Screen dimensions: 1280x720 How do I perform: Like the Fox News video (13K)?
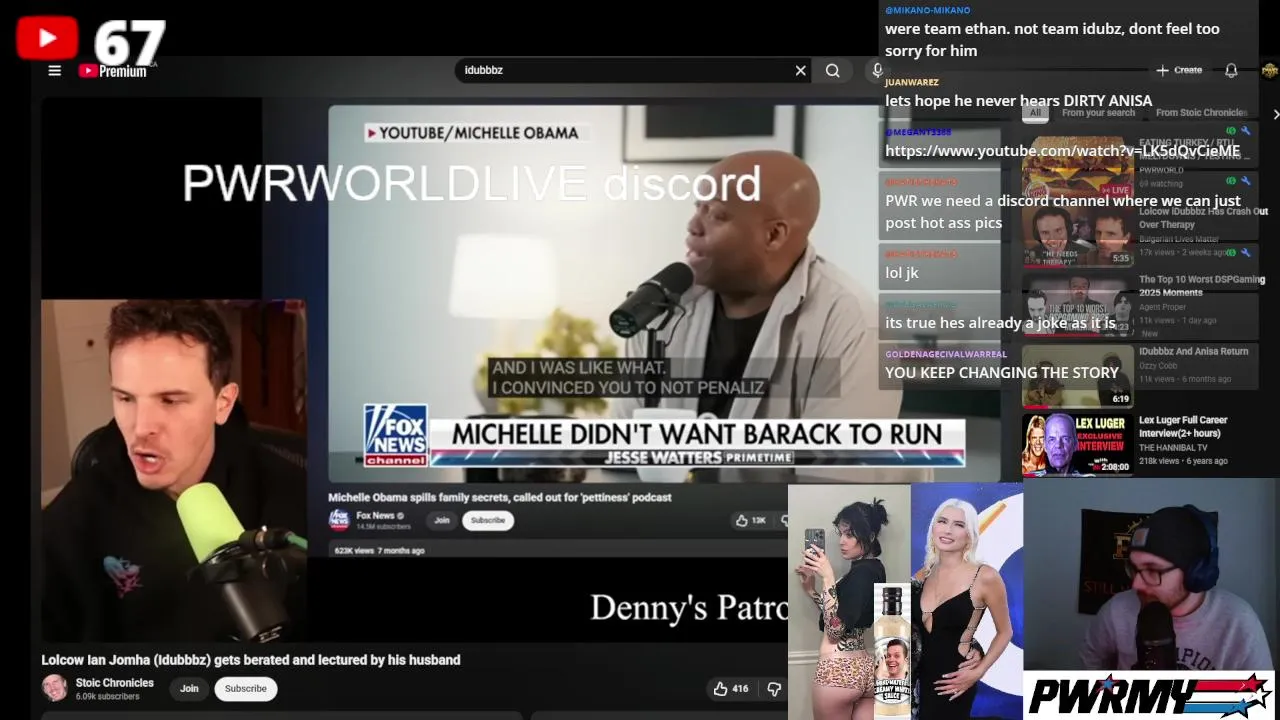tap(751, 520)
